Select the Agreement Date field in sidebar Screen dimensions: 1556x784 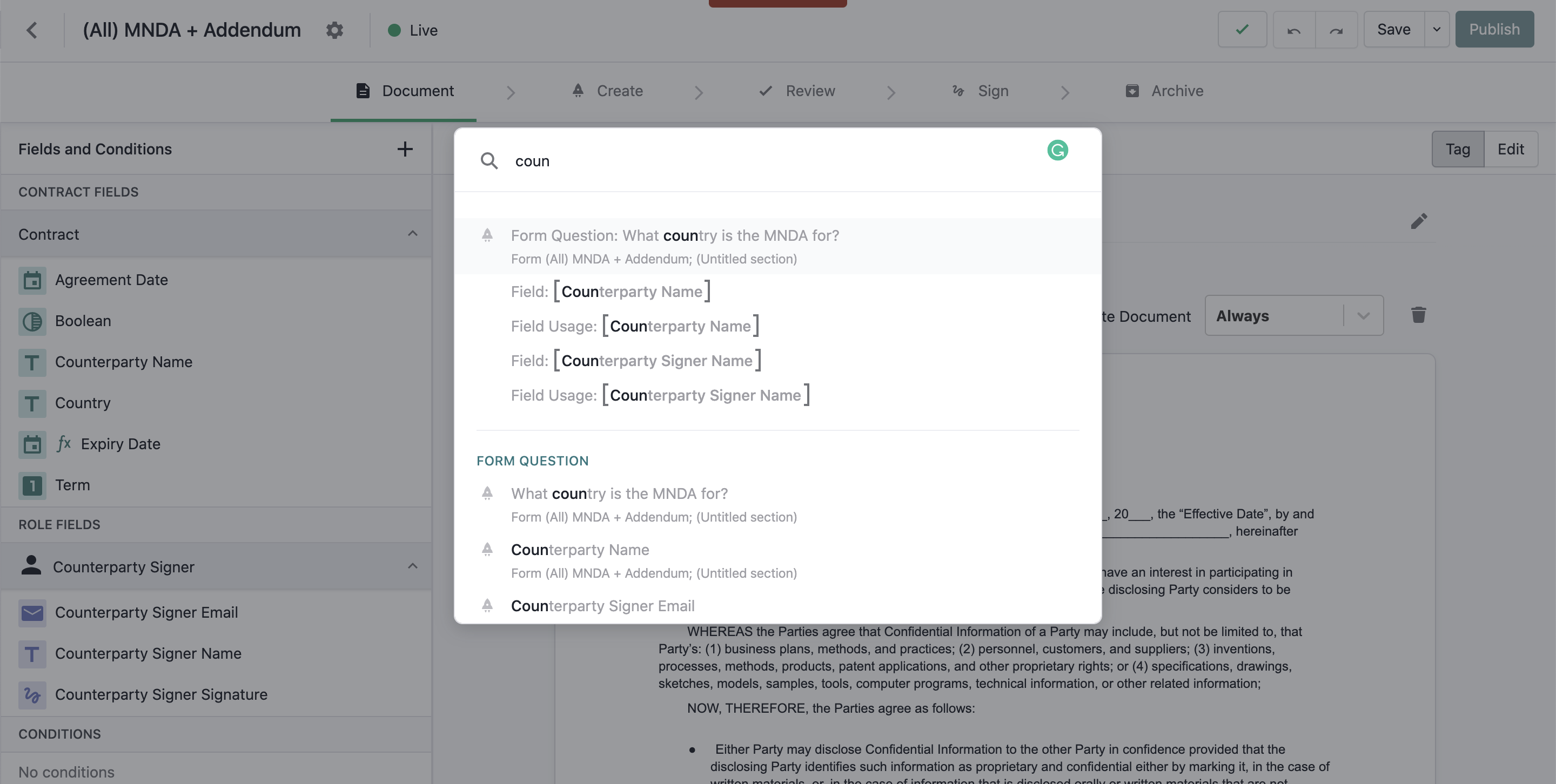(216, 280)
